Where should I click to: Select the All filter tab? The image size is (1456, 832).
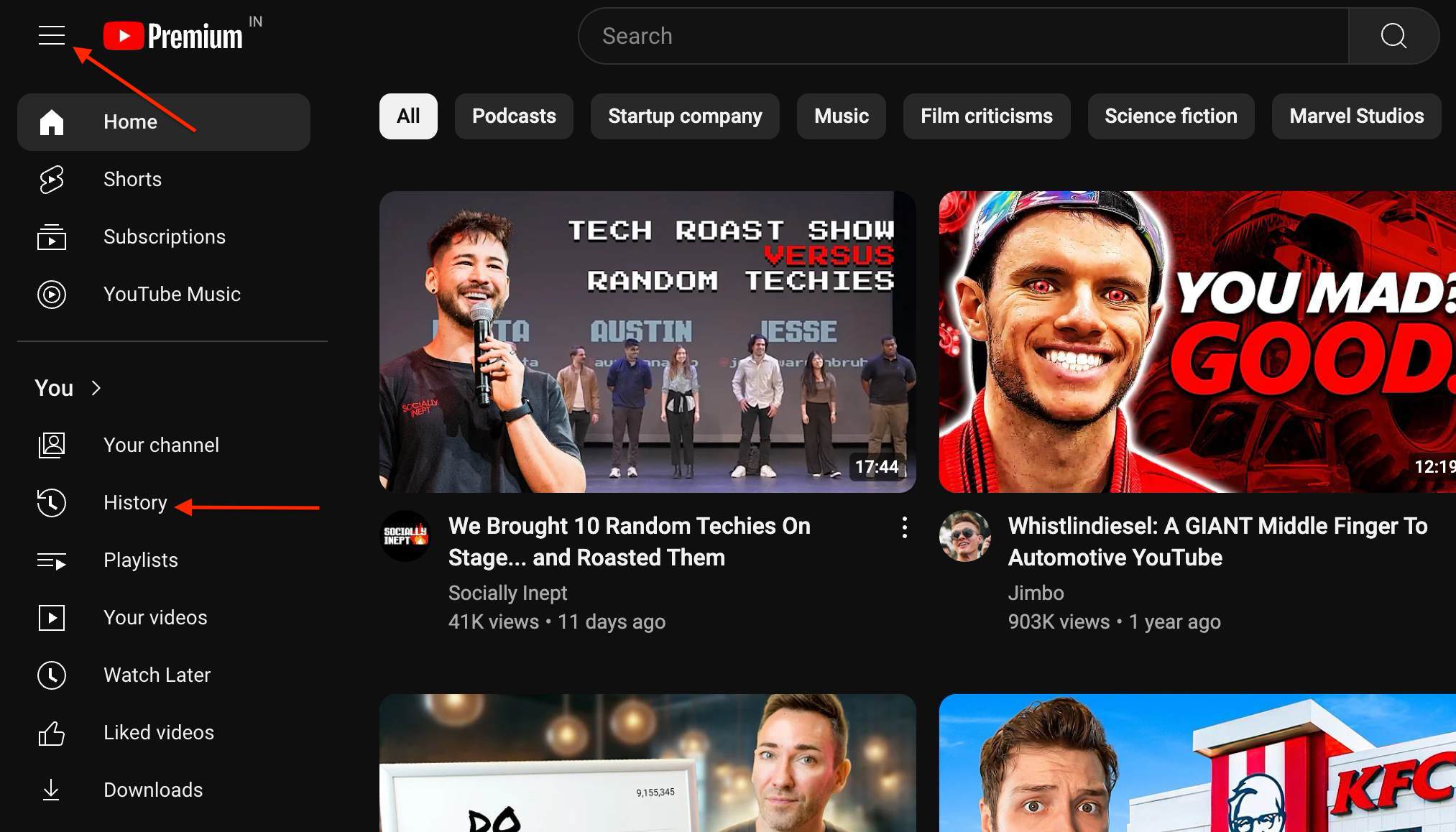click(x=408, y=116)
